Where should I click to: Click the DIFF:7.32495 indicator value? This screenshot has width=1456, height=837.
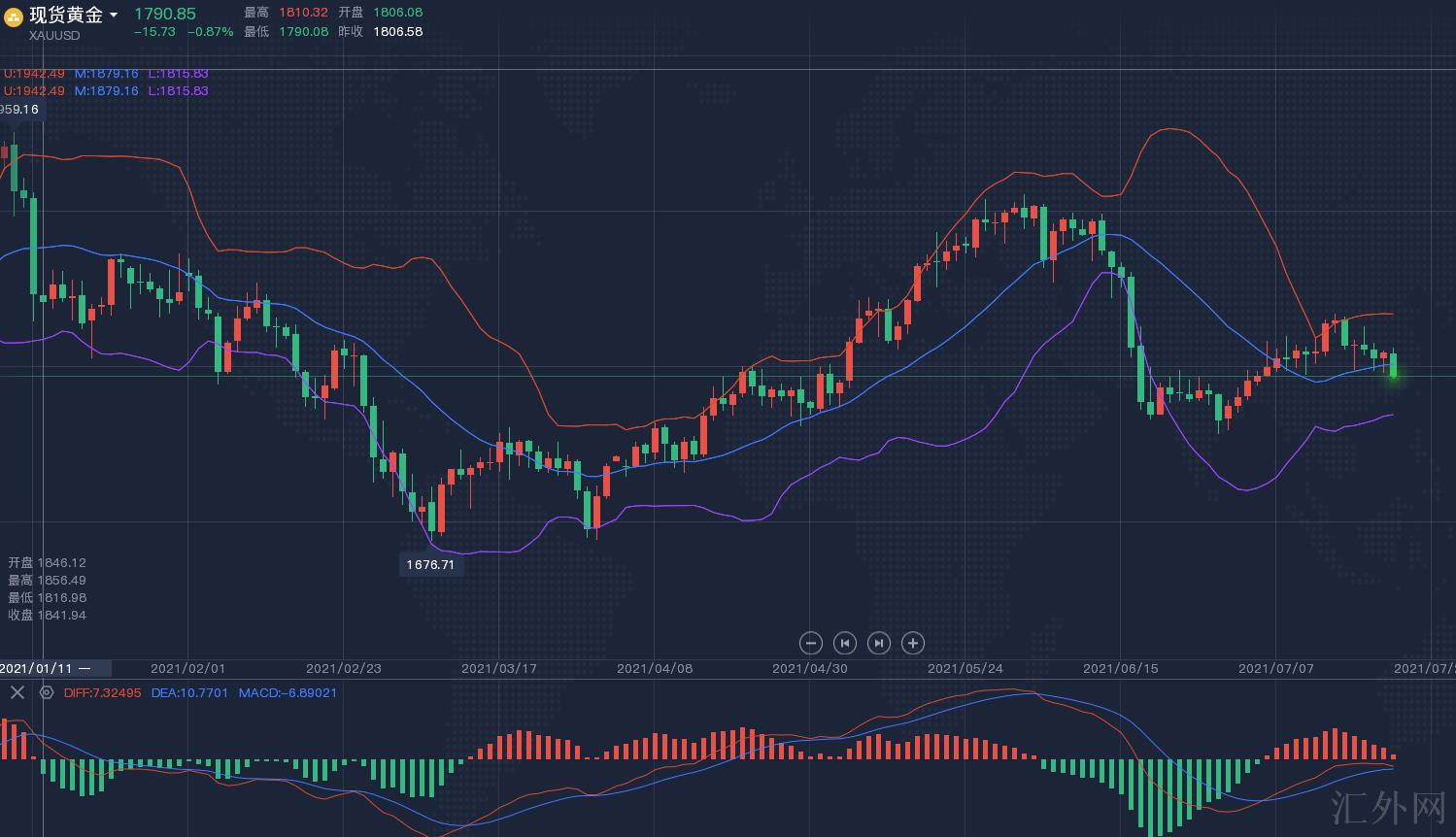(102, 692)
